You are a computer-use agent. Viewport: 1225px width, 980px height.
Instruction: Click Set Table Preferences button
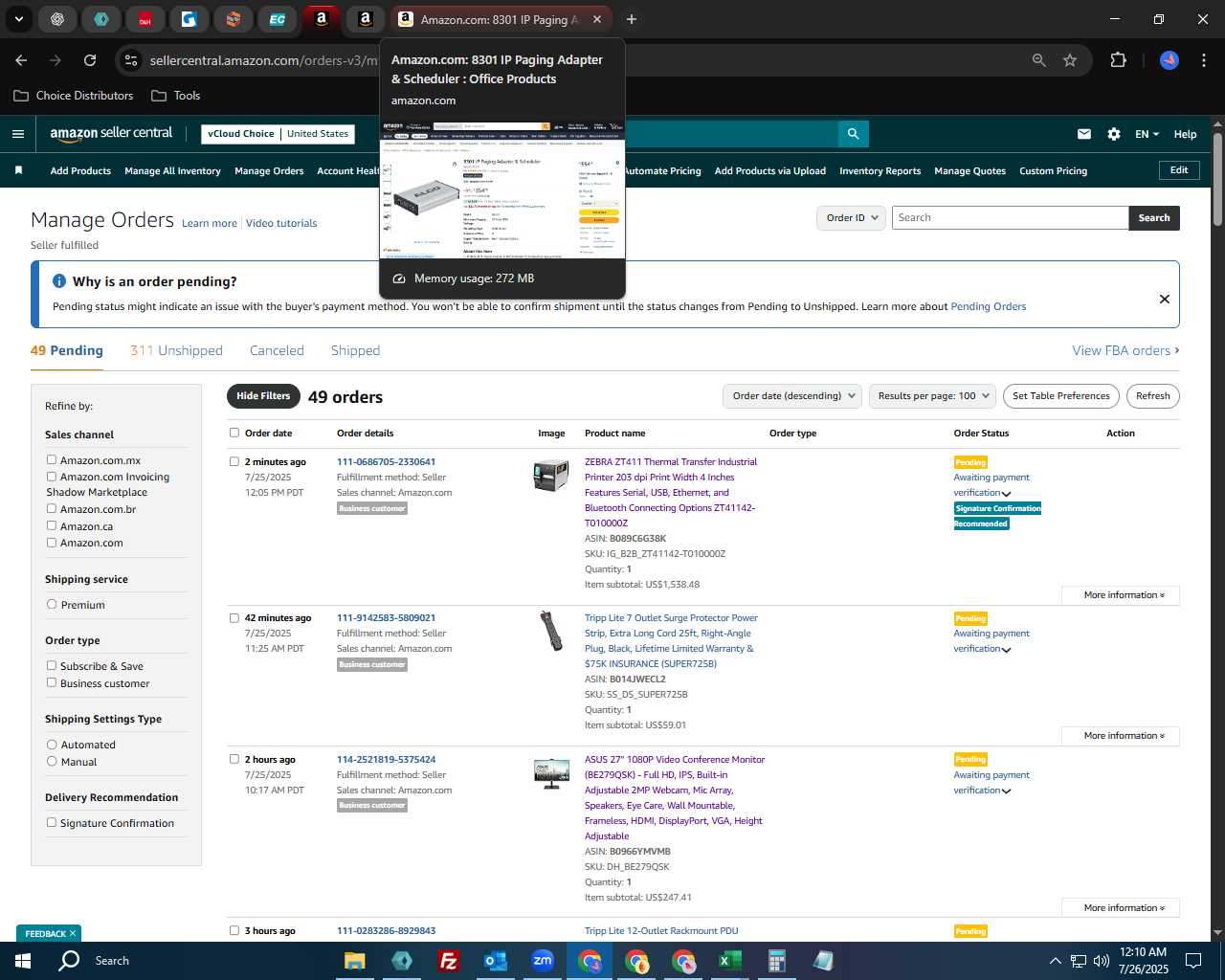pos(1061,396)
